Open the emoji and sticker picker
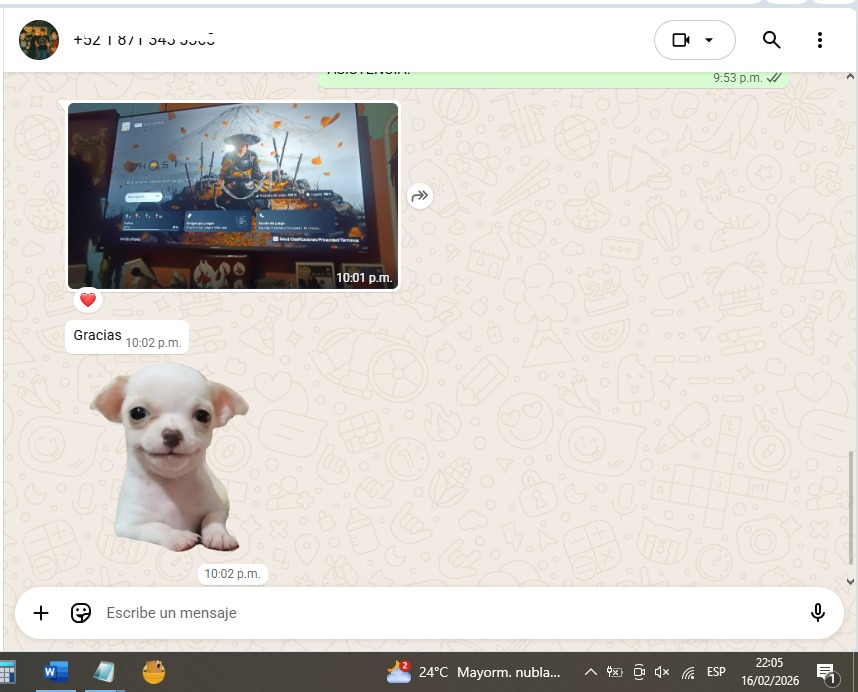858x692 pixels. click(81, 613)
